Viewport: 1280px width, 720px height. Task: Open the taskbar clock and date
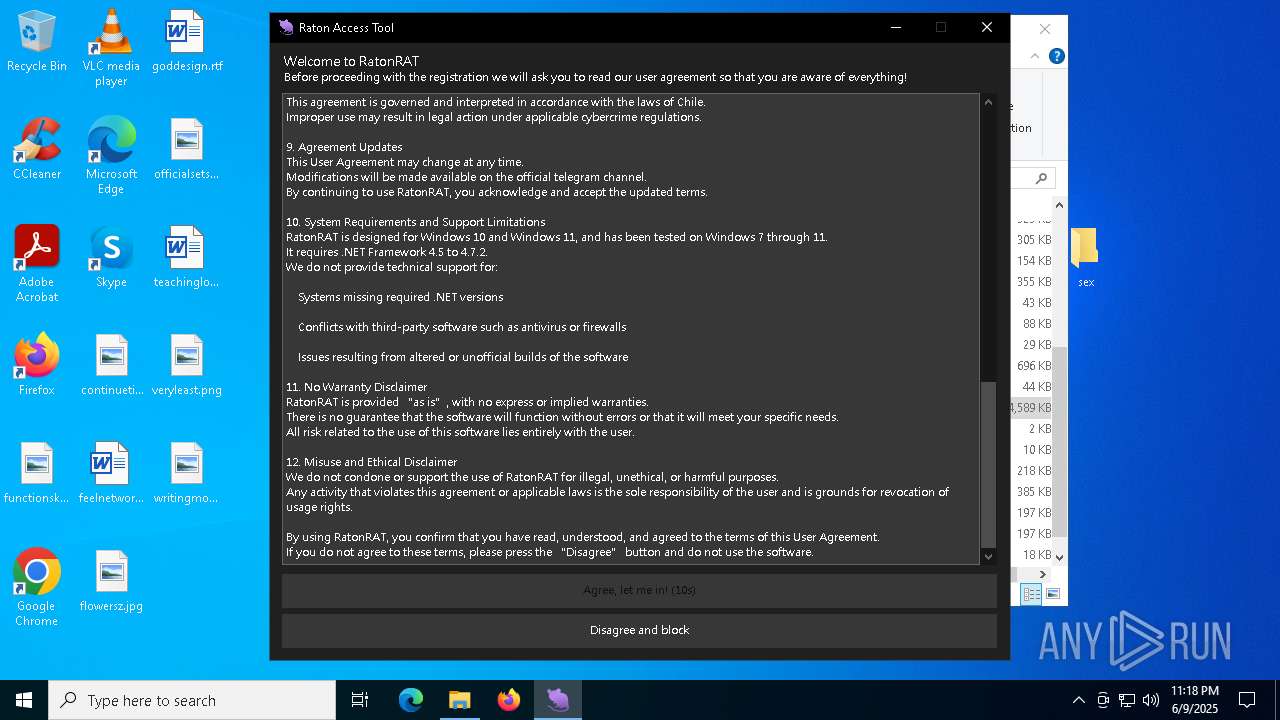[1194, 700]
